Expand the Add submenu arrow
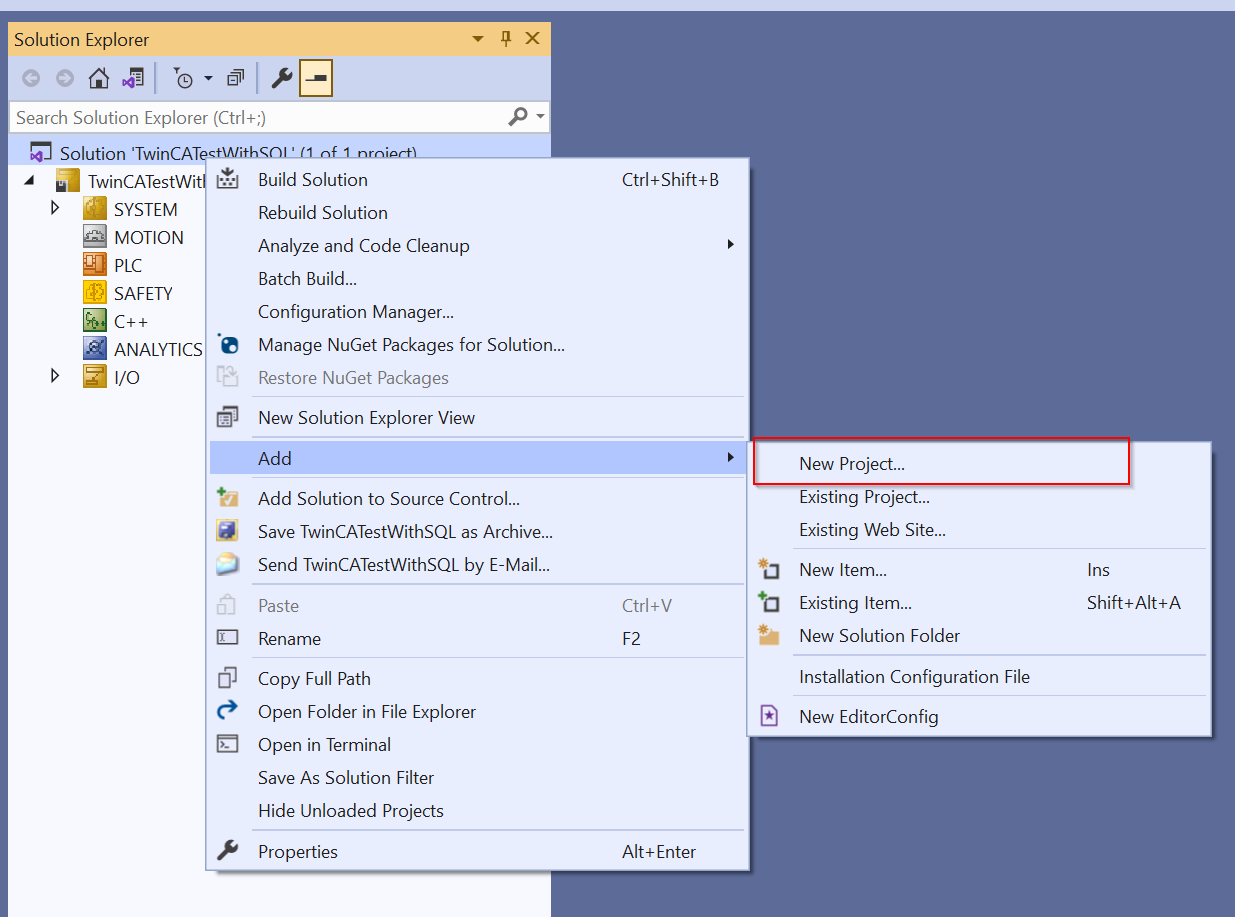Image resolution: width=1235 pixels, height=917 pixels. coord(731,458)
